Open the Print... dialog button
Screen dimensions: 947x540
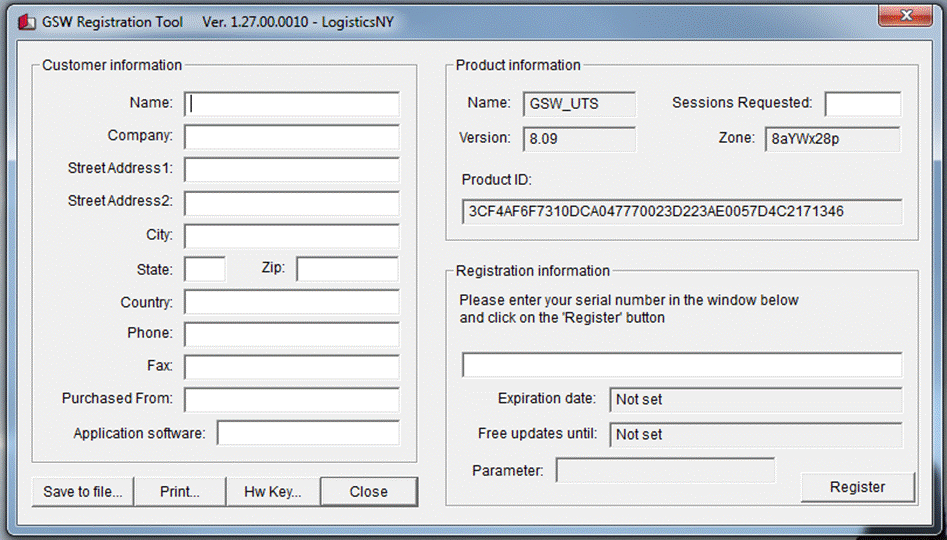179,492
